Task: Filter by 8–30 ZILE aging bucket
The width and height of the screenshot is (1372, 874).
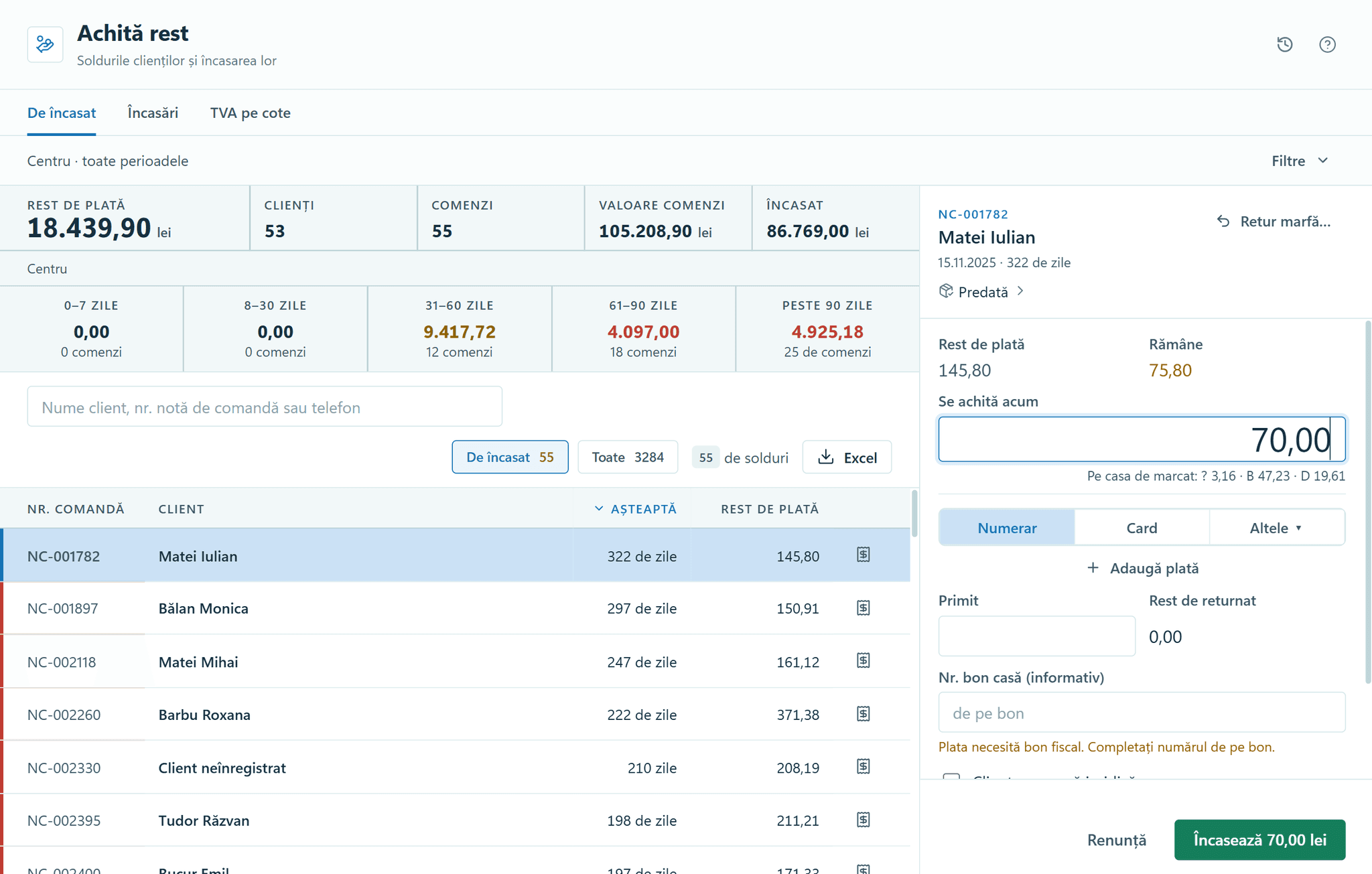Action: point(275,329)
